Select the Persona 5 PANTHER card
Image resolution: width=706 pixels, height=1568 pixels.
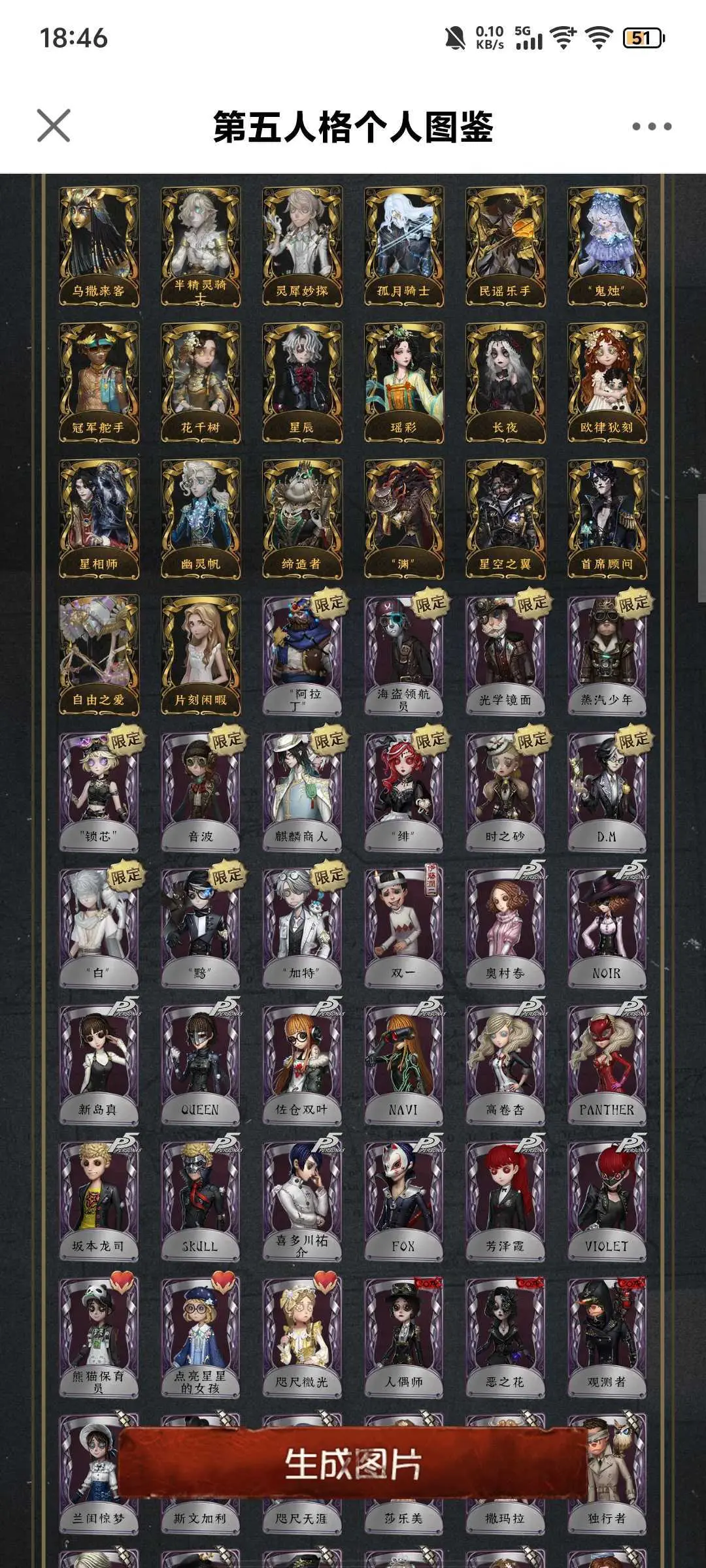[x=607, y=1065]
